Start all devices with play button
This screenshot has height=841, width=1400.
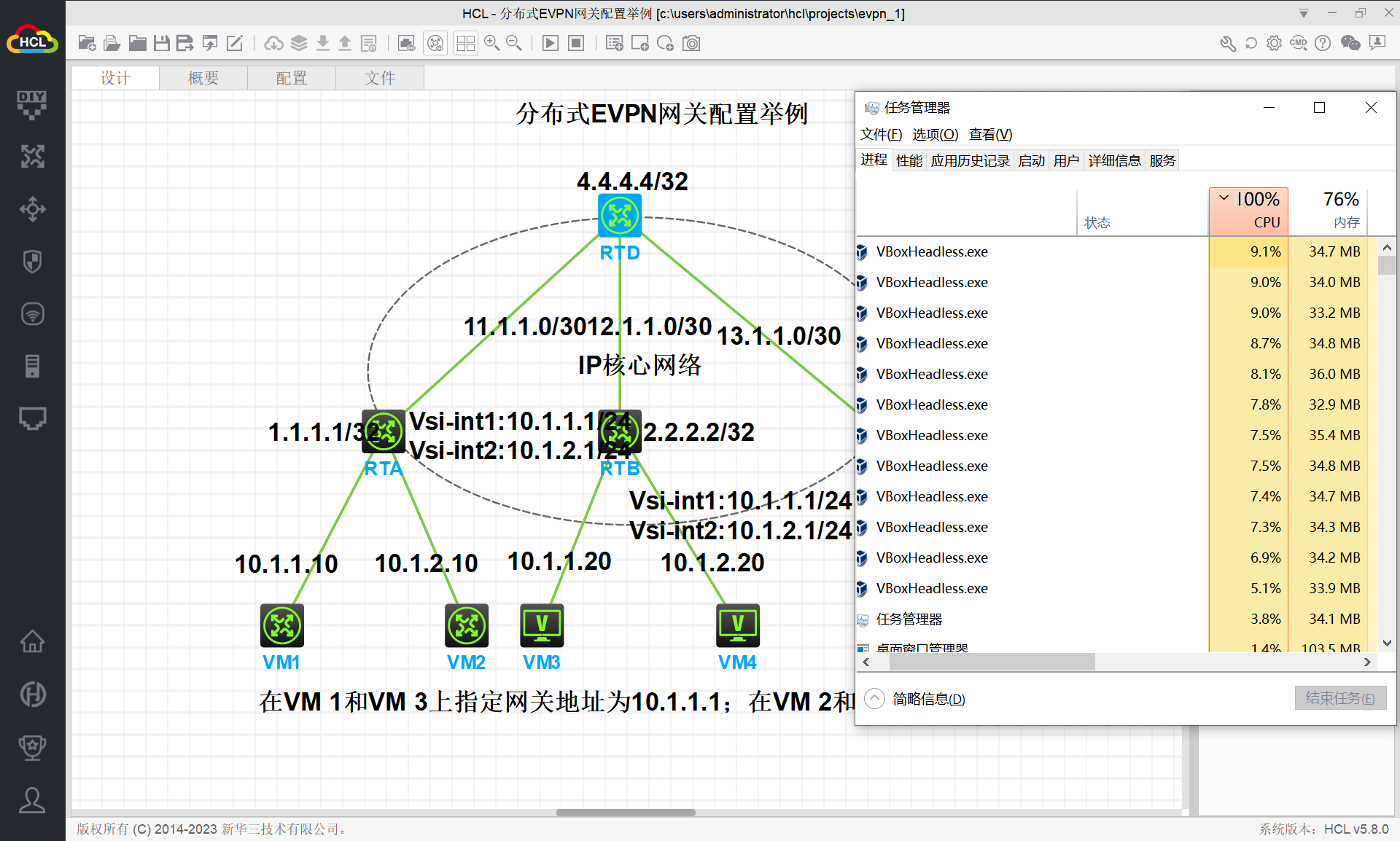[x=551, y=44]
